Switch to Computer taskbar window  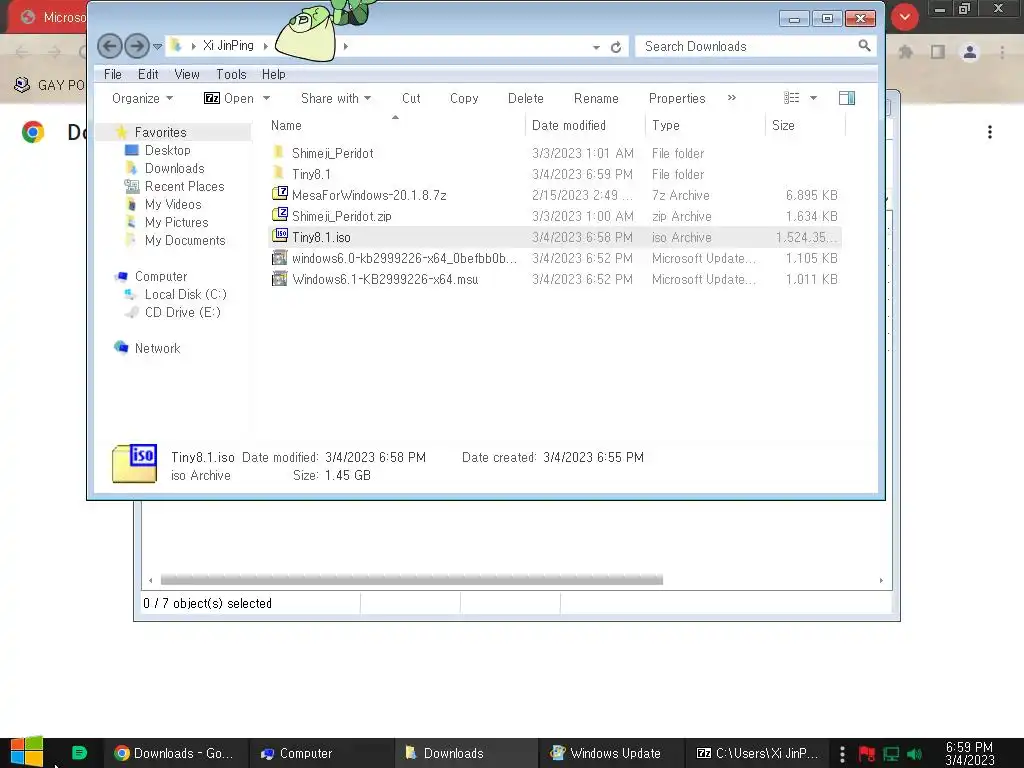point(321,753)
